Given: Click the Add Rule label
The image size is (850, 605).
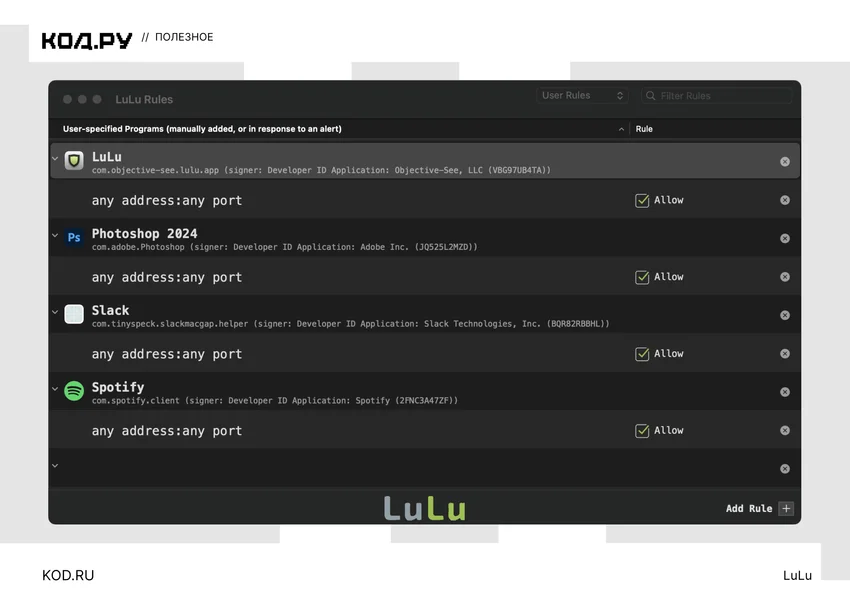Looking at the screenshot, I should pyautogui.click(x=749, y=509).
